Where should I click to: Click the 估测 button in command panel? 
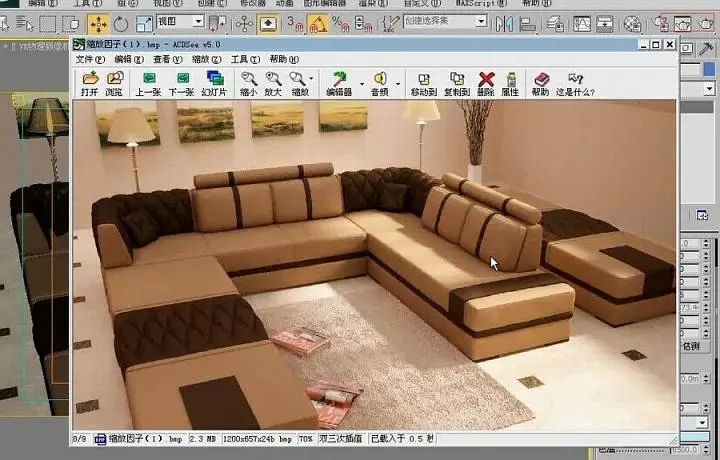pos(690,347)
